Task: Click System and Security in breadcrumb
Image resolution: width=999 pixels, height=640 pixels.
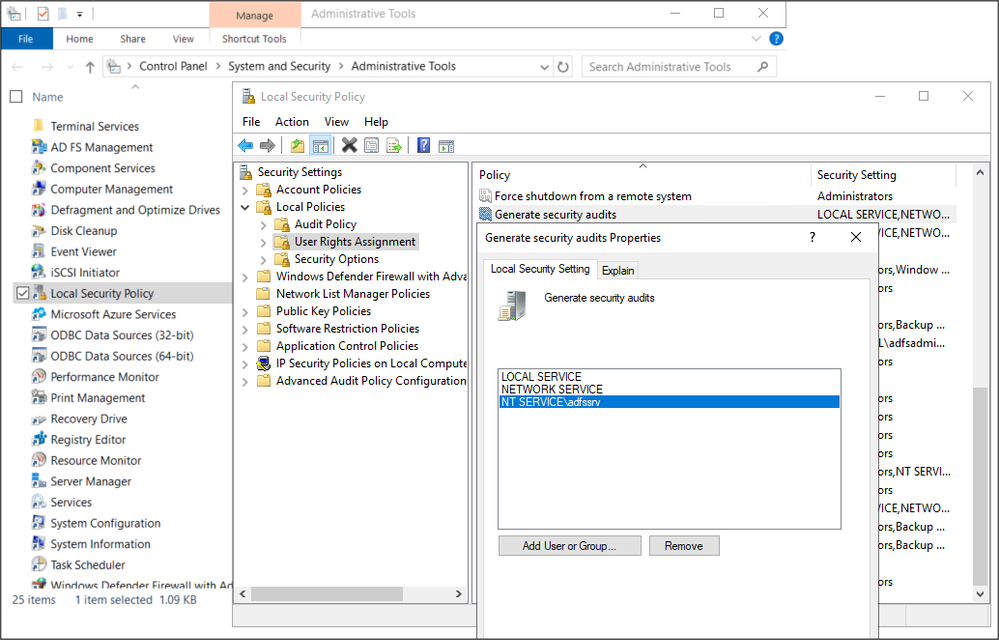Action: click(279, 66)
